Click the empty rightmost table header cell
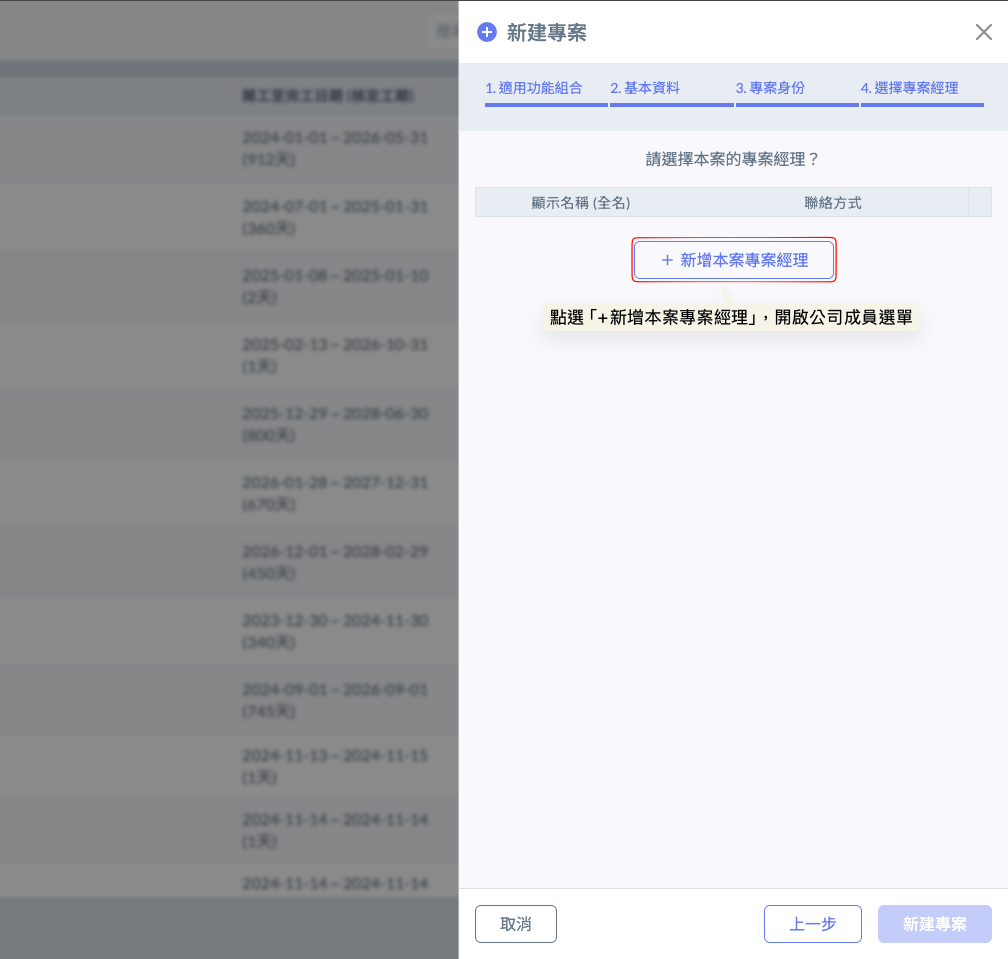Screen dimensions: 1008x959 [x=979, y=203]
